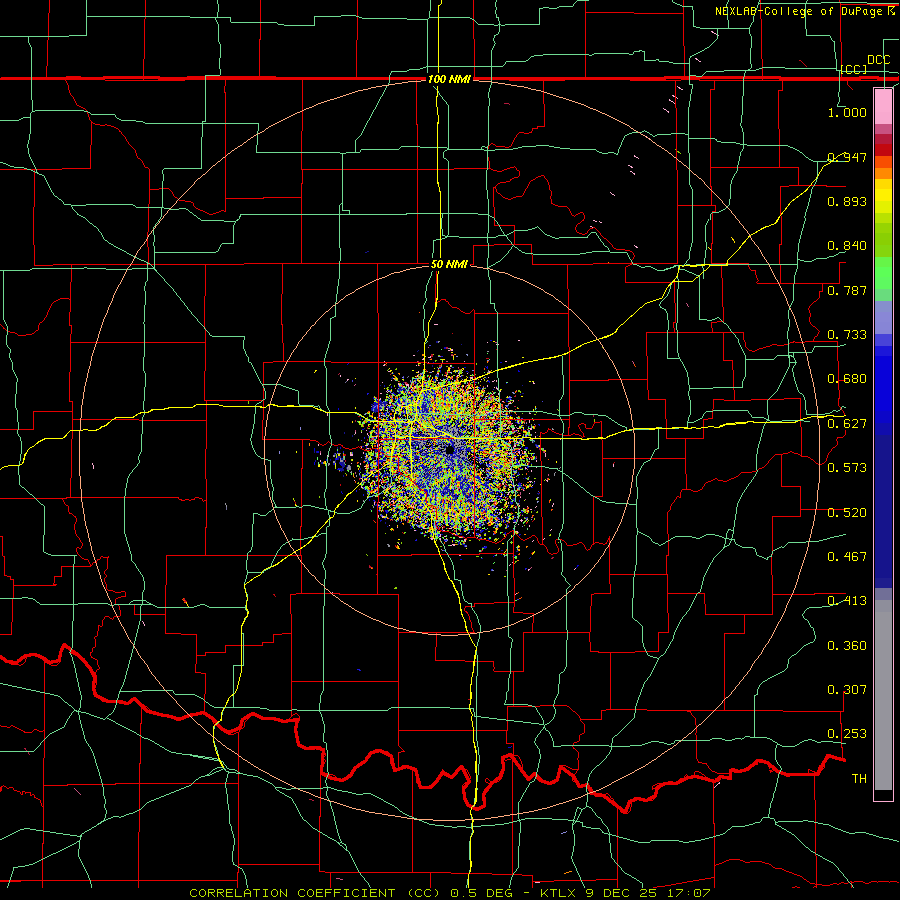Screen dimensions: 900x900
Task: Click the 0.840 value on the color scale
Action: point(847,246)
